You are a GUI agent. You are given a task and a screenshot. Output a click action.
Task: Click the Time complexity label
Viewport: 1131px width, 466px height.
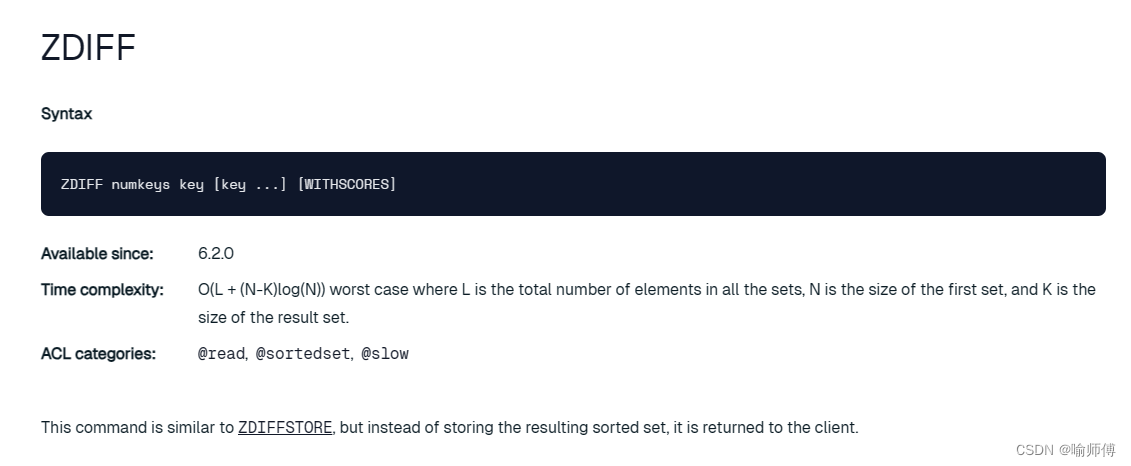[x=102, y=290]
